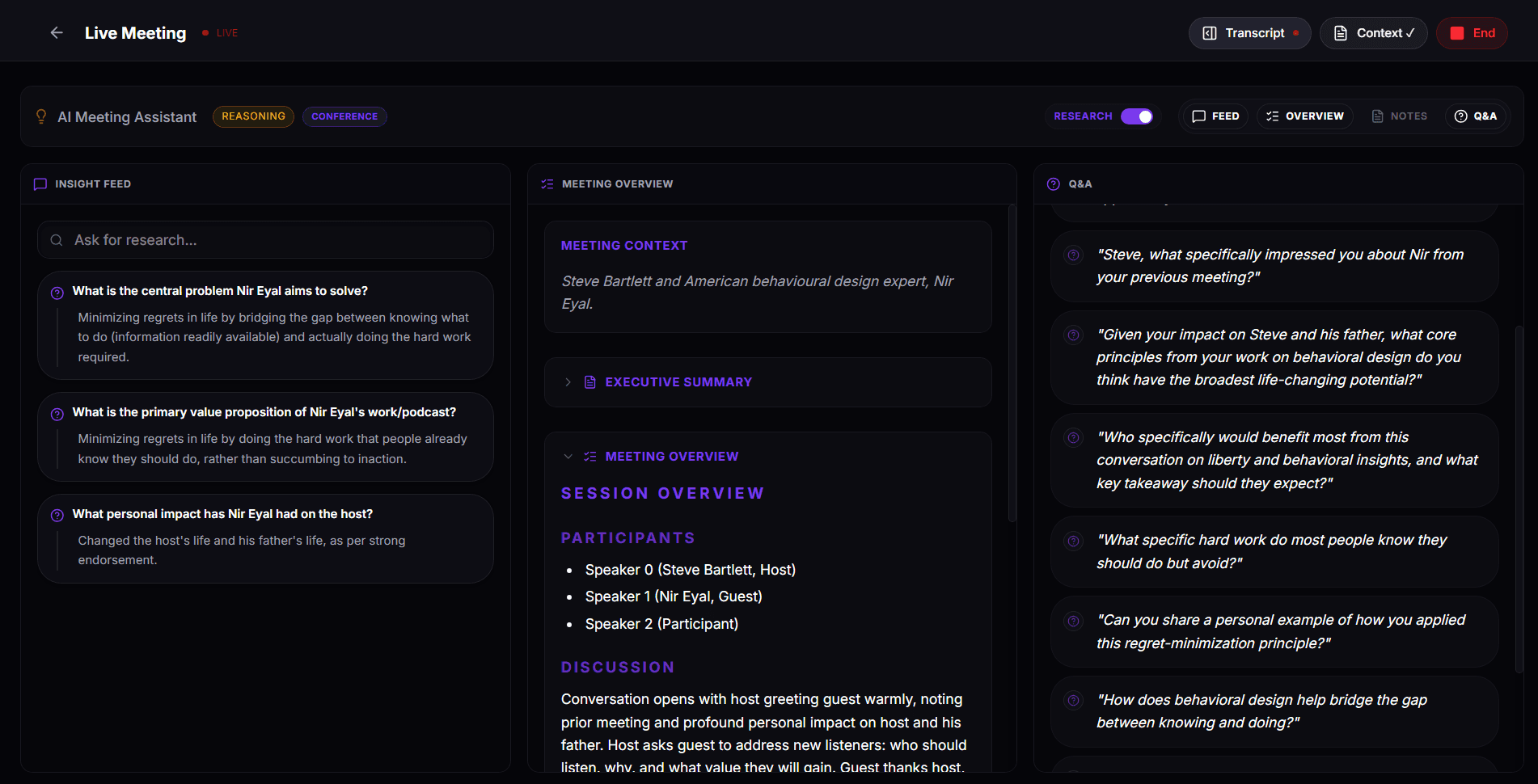Click the Insight Feed chat bubble icon
Screen dimensions: 1538x784
tap(40, 184)
